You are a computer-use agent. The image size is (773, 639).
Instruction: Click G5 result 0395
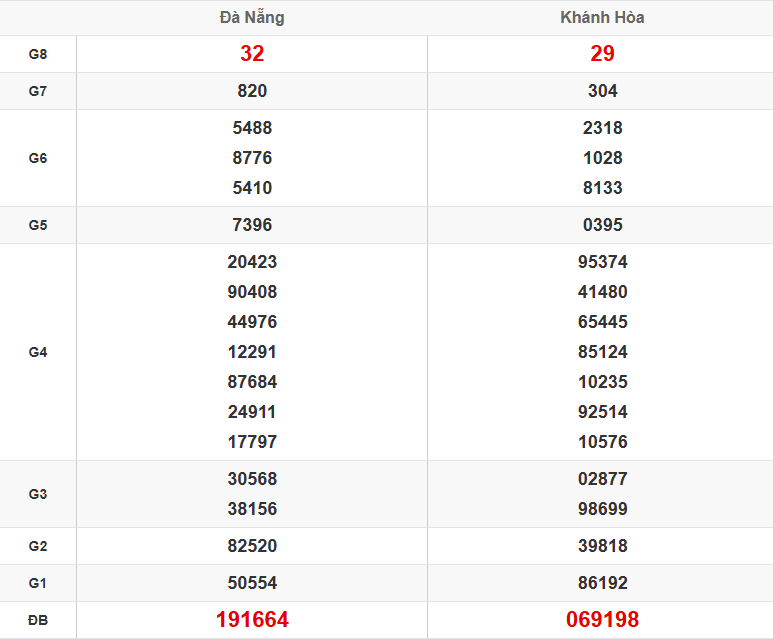(x=602, y=225)
